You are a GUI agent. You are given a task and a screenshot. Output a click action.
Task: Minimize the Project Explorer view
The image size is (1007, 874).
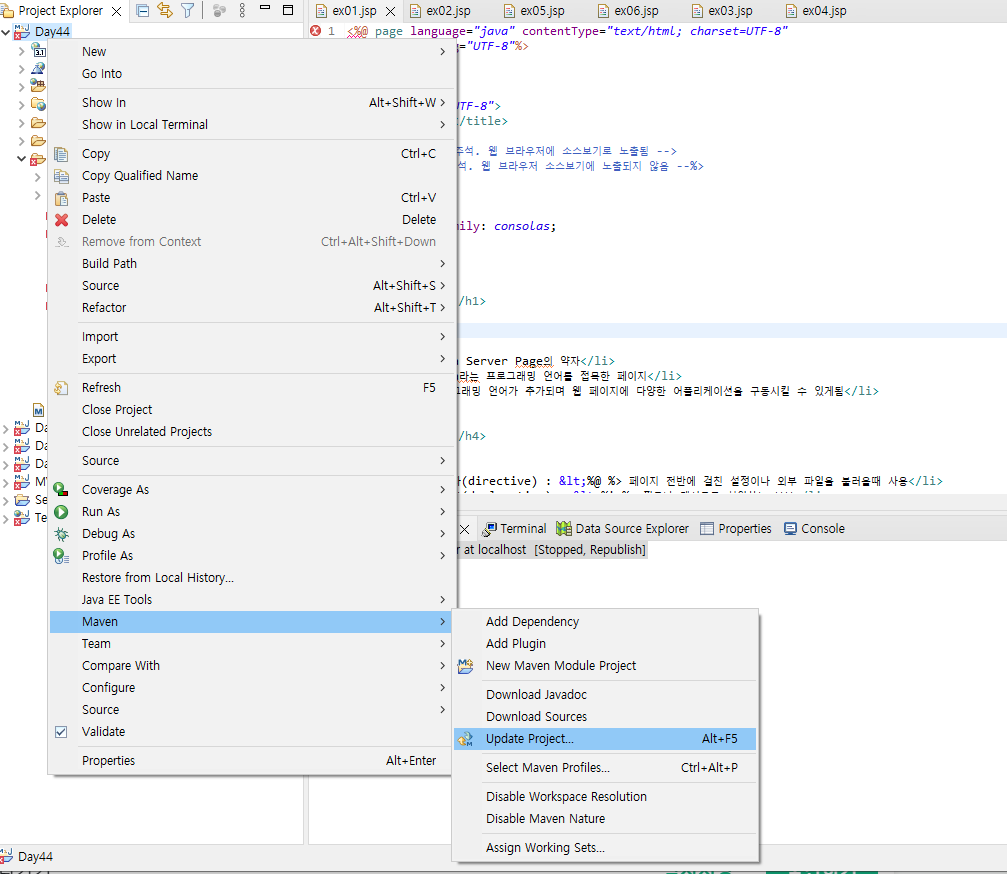[x=265, y=8]
